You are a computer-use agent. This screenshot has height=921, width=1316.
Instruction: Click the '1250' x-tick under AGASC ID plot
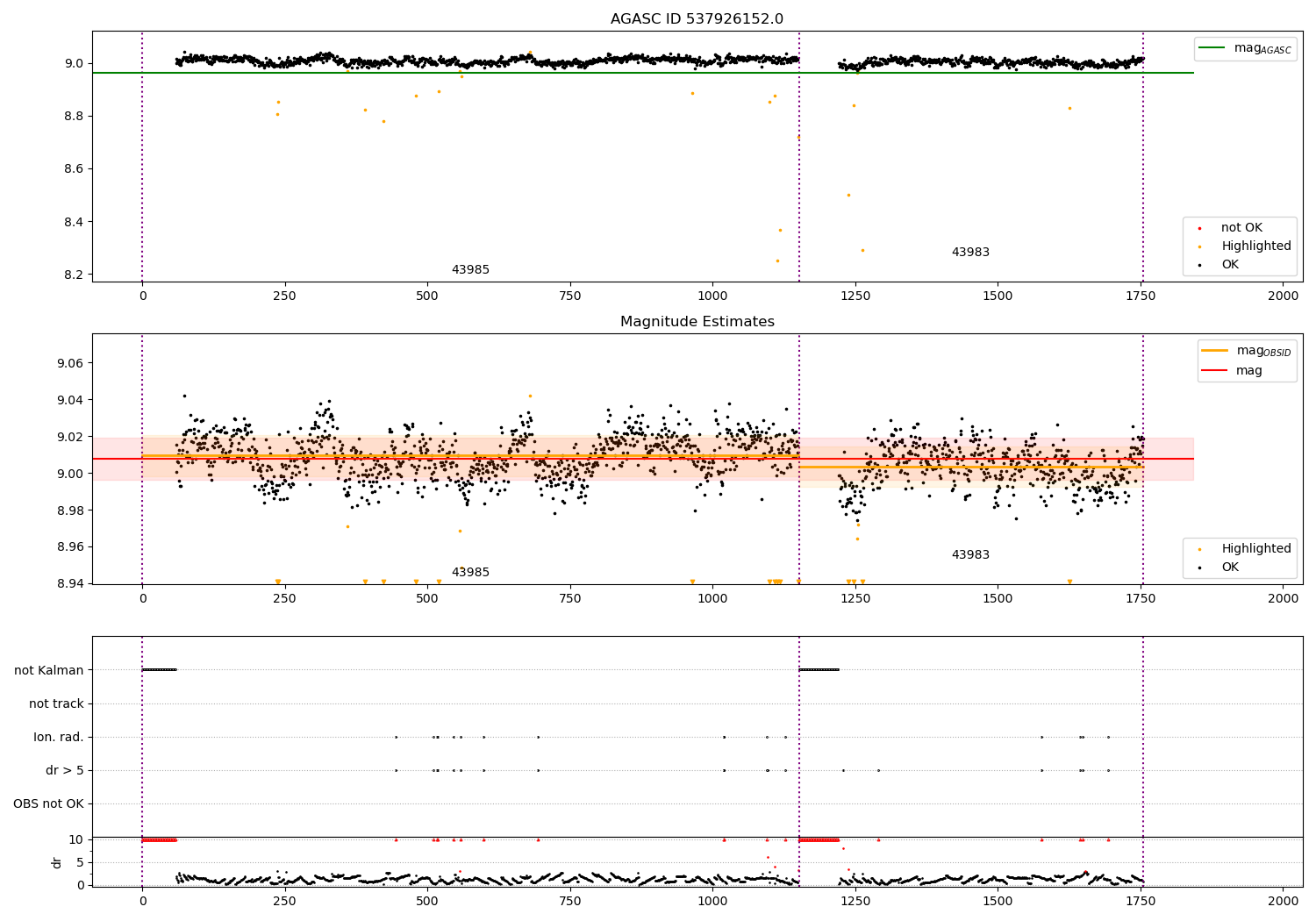click(x=855, y=296)
